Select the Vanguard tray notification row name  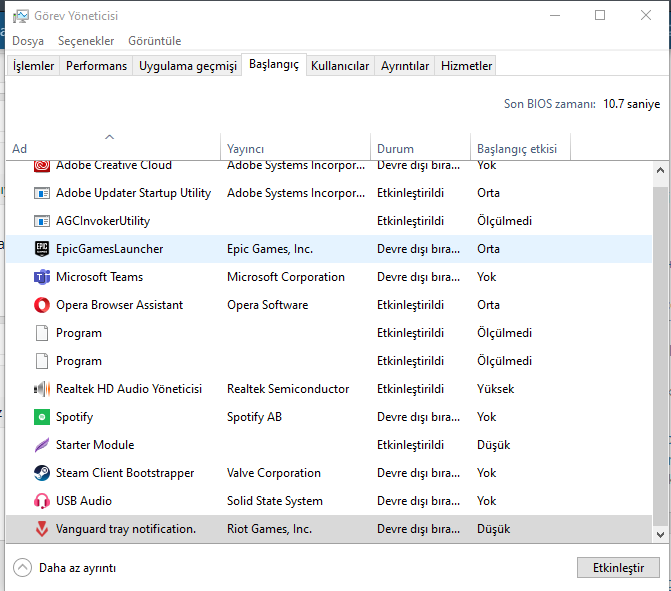[126, 529]
